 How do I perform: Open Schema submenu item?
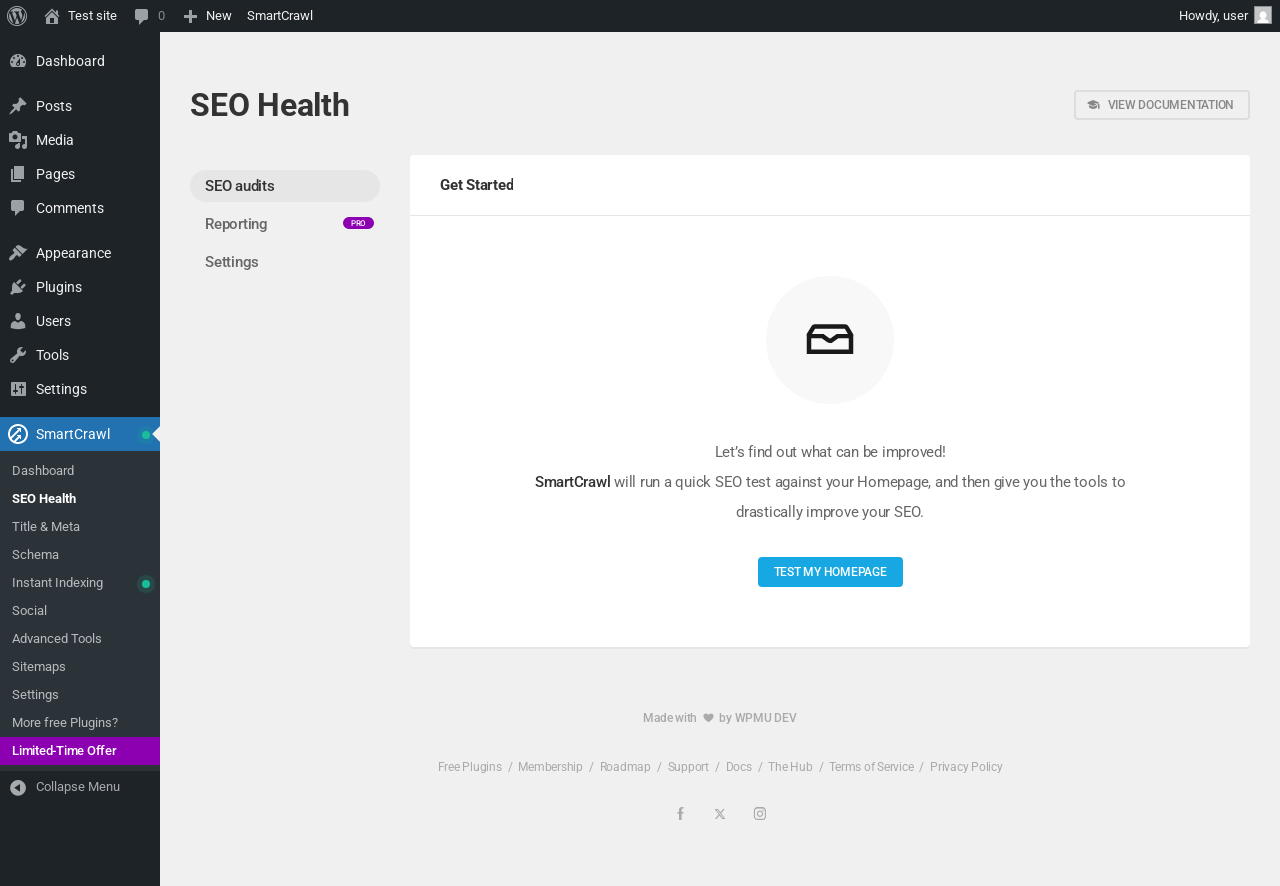[x=80, y=555]
